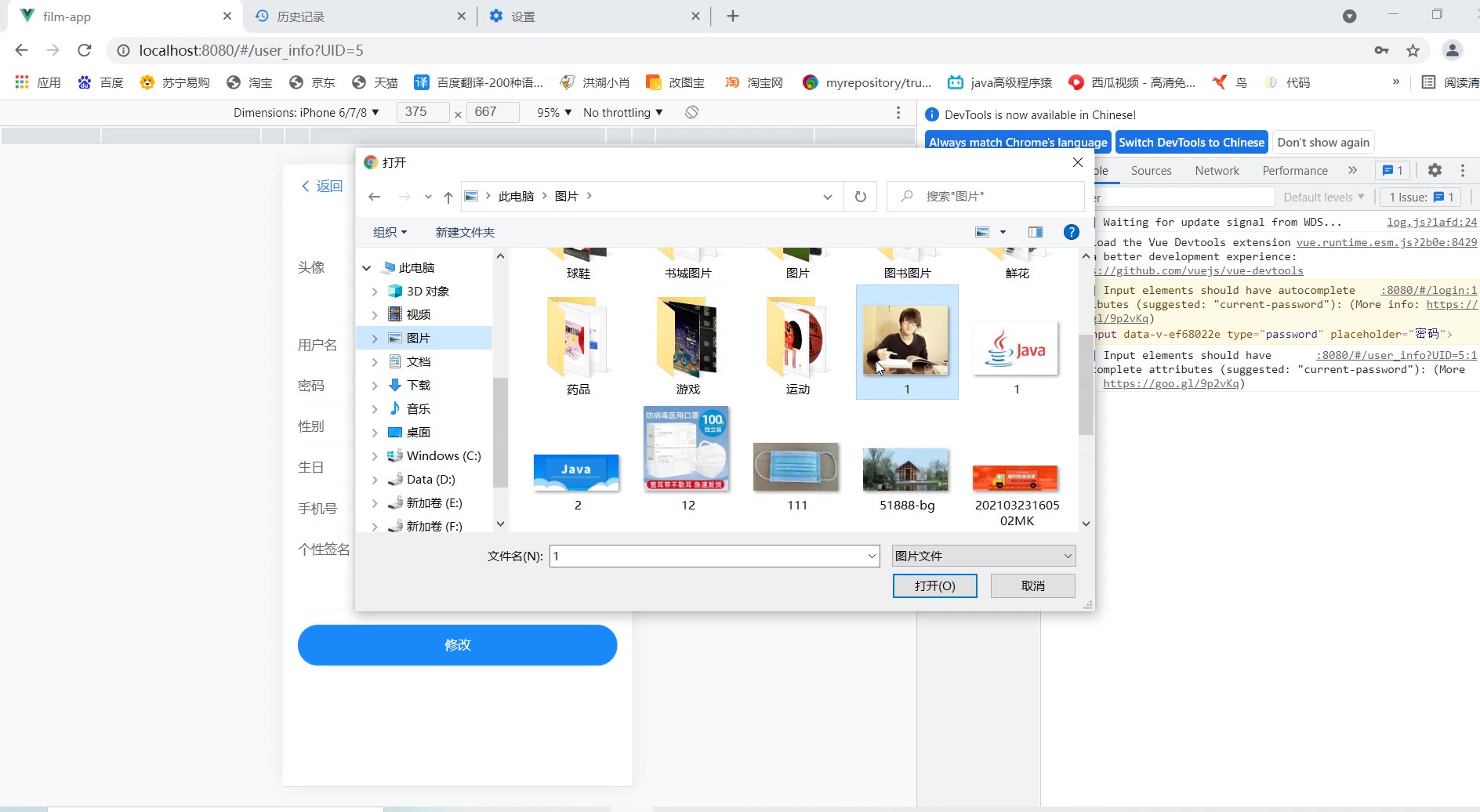Viewport: 1480px width, 812px height.
Task: Bookmark this page with the star icon
Action: 1413,50
